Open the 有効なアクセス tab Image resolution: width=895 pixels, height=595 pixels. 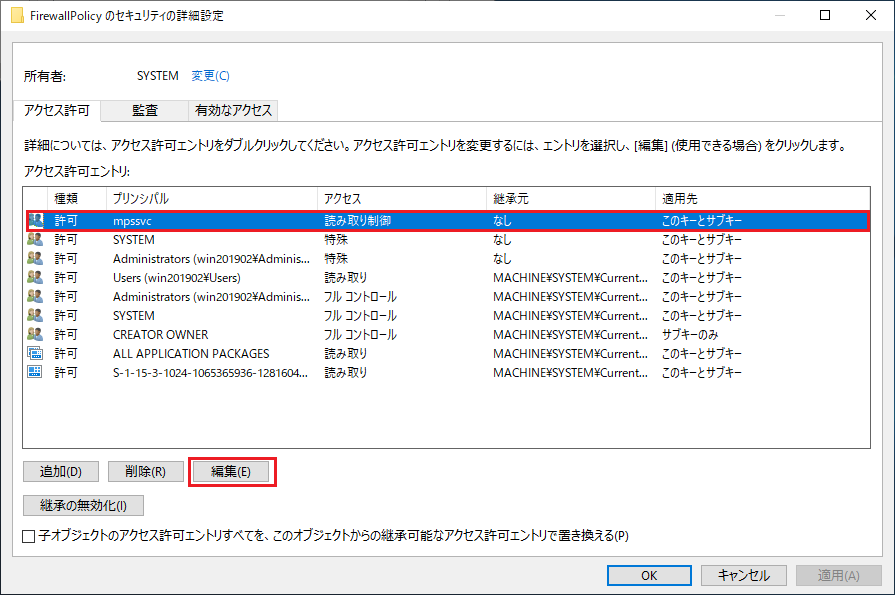pos(233,110)
